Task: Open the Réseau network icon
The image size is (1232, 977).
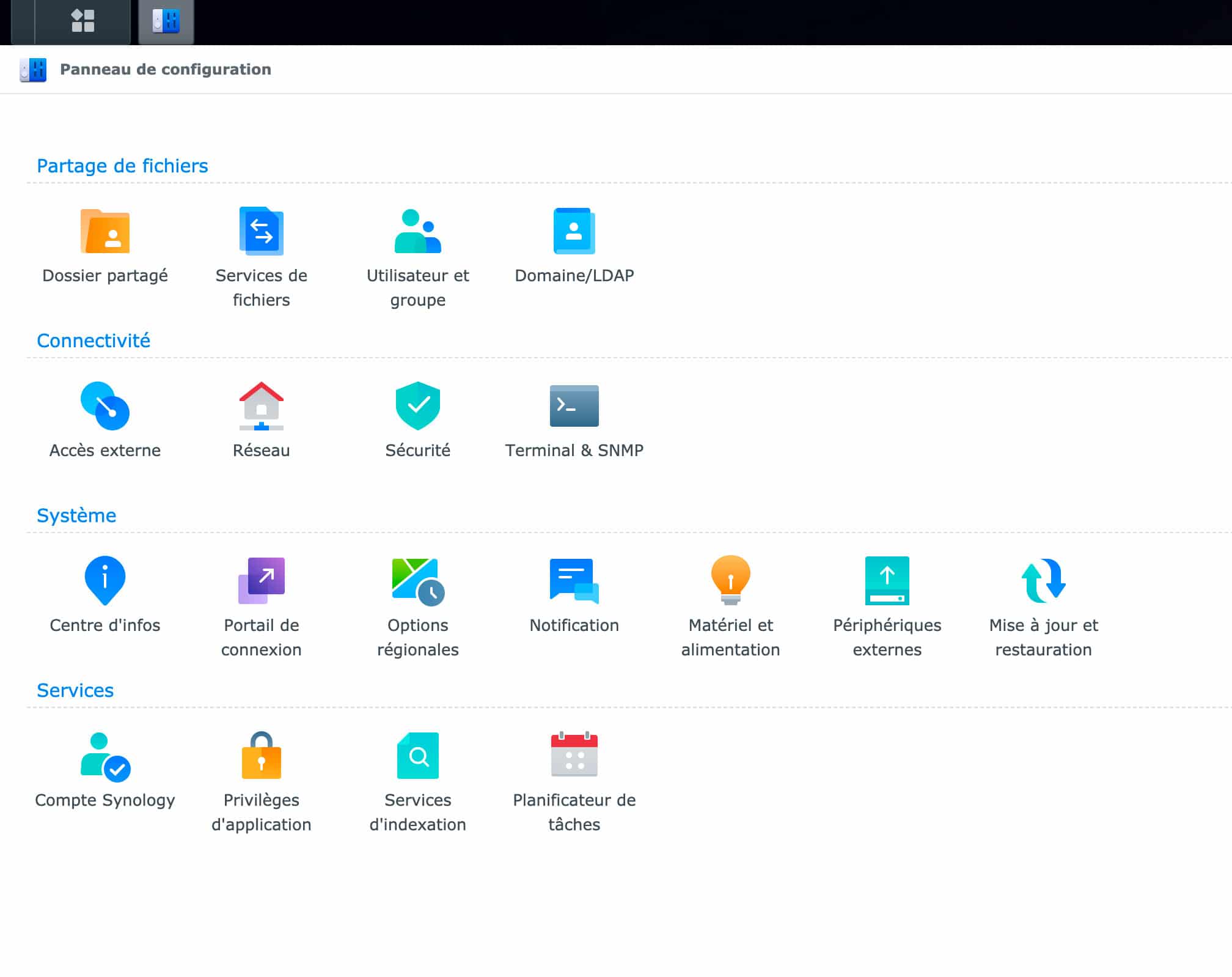Action: point(262,407)
